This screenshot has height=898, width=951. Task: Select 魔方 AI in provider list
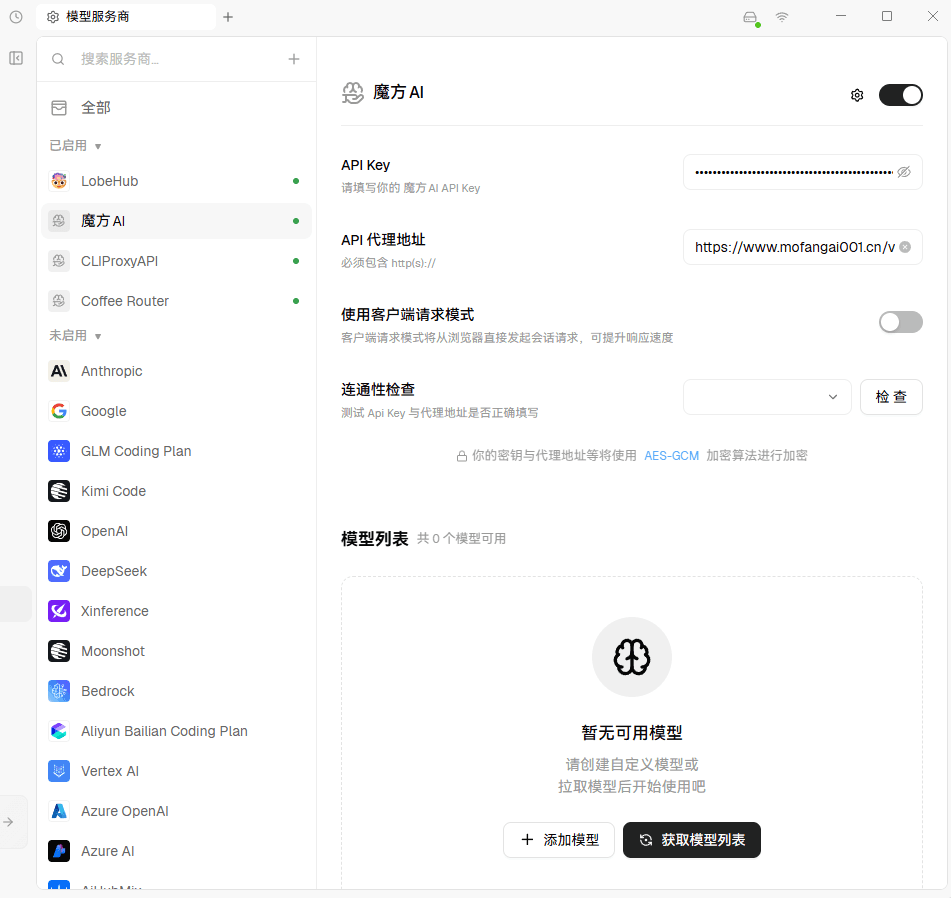pos(176,221)
